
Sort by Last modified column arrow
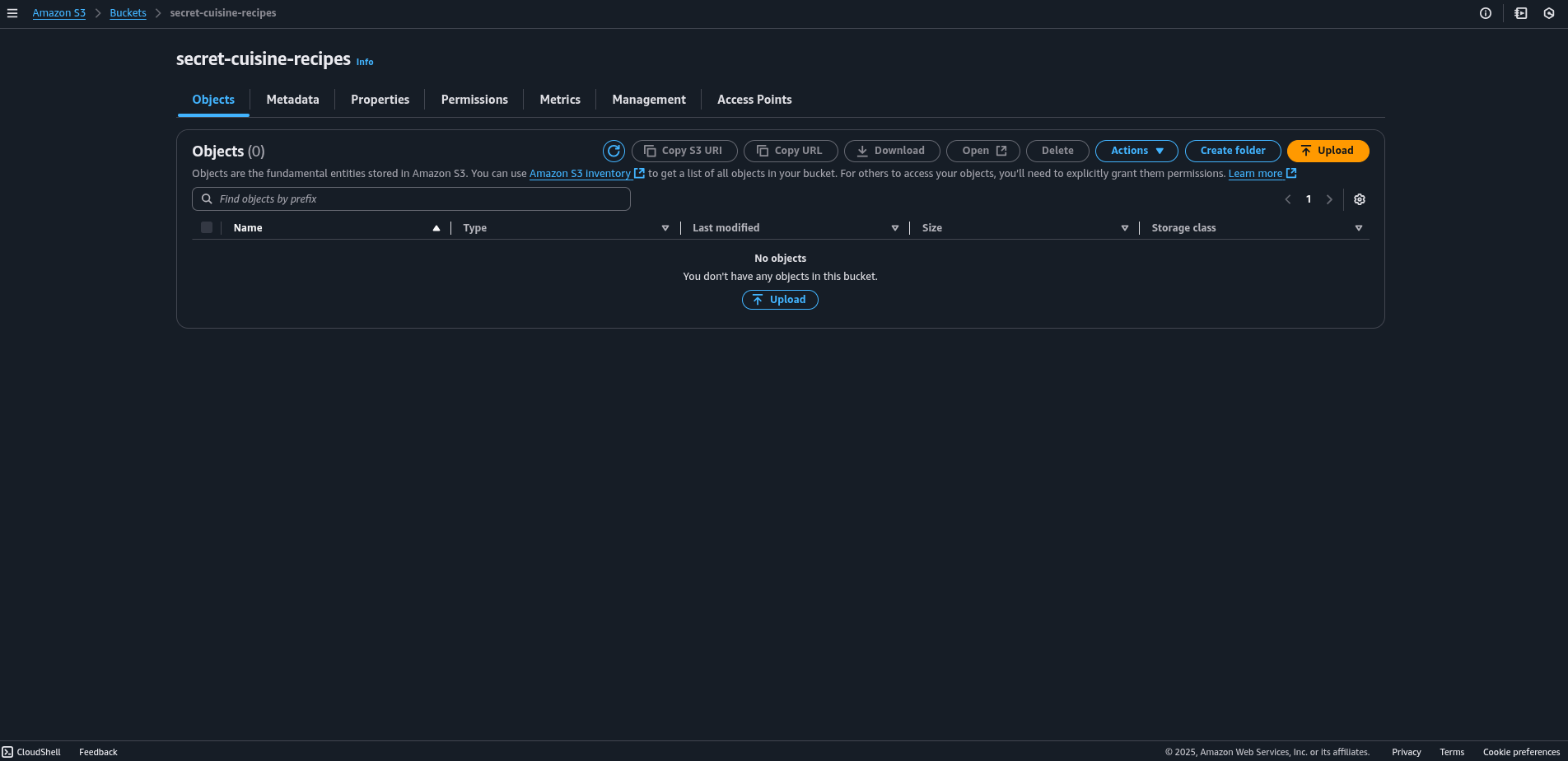point(895,228)
